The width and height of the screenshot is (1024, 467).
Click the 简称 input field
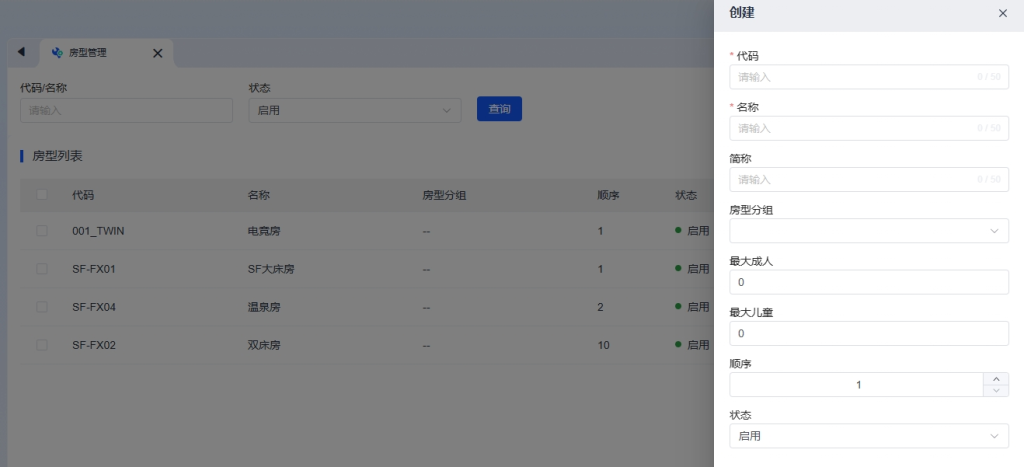point(855,180)
